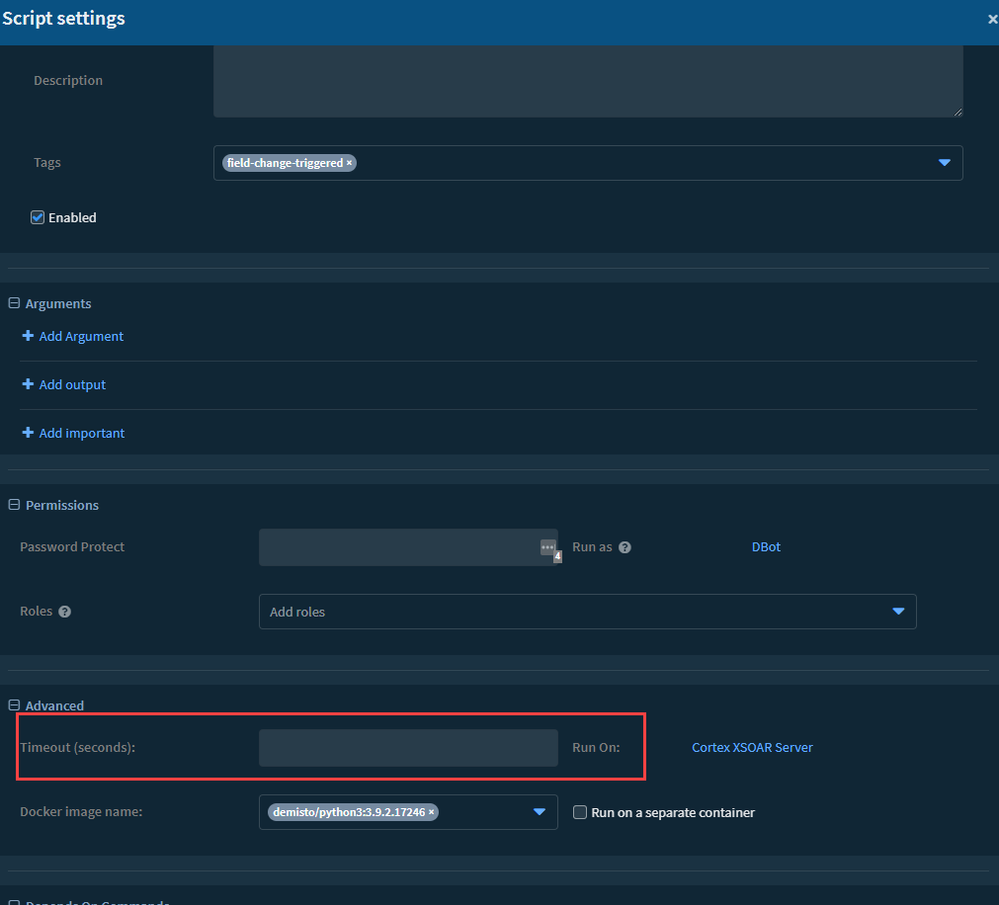Close the Script settings dialog
Image resolution: width=999 pixels, height=905 pixels.
992,19
